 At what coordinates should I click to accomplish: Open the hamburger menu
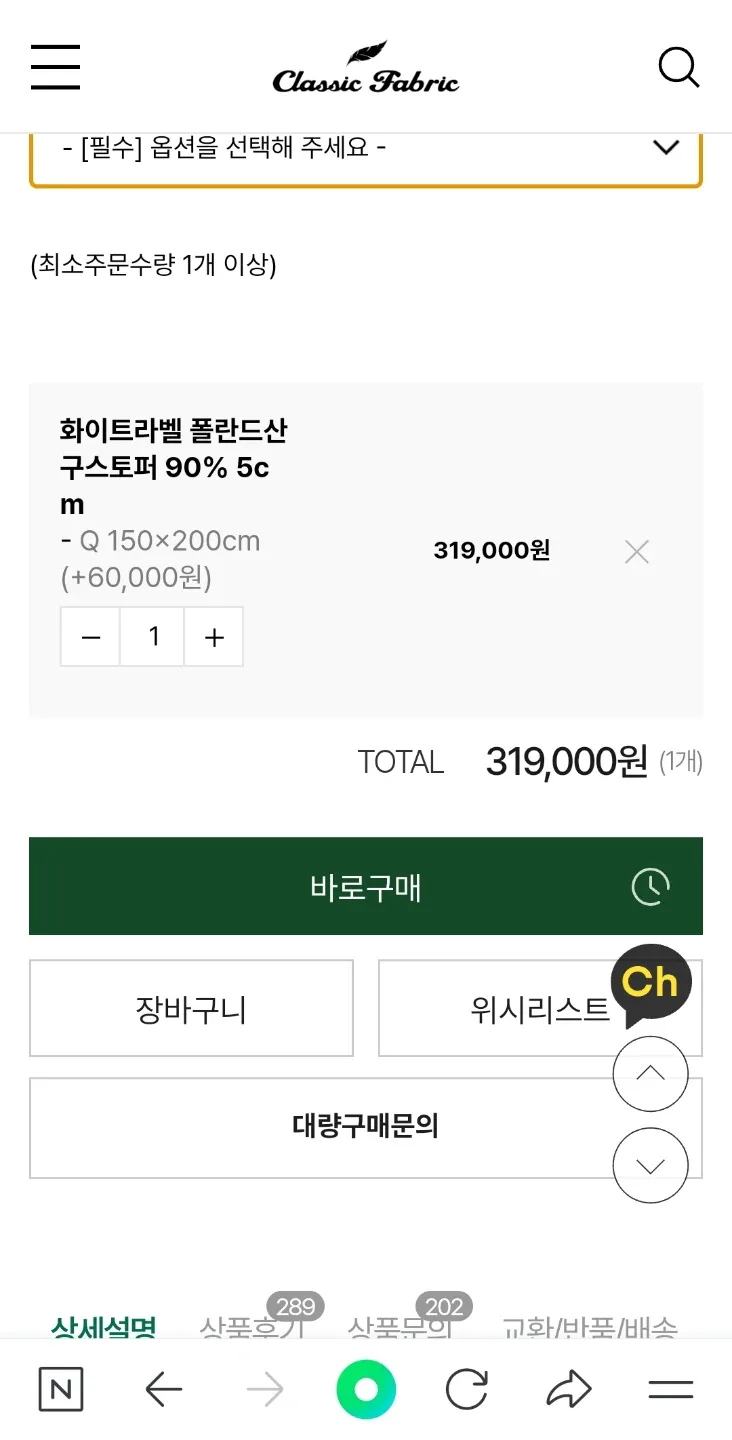pos(55,68)
